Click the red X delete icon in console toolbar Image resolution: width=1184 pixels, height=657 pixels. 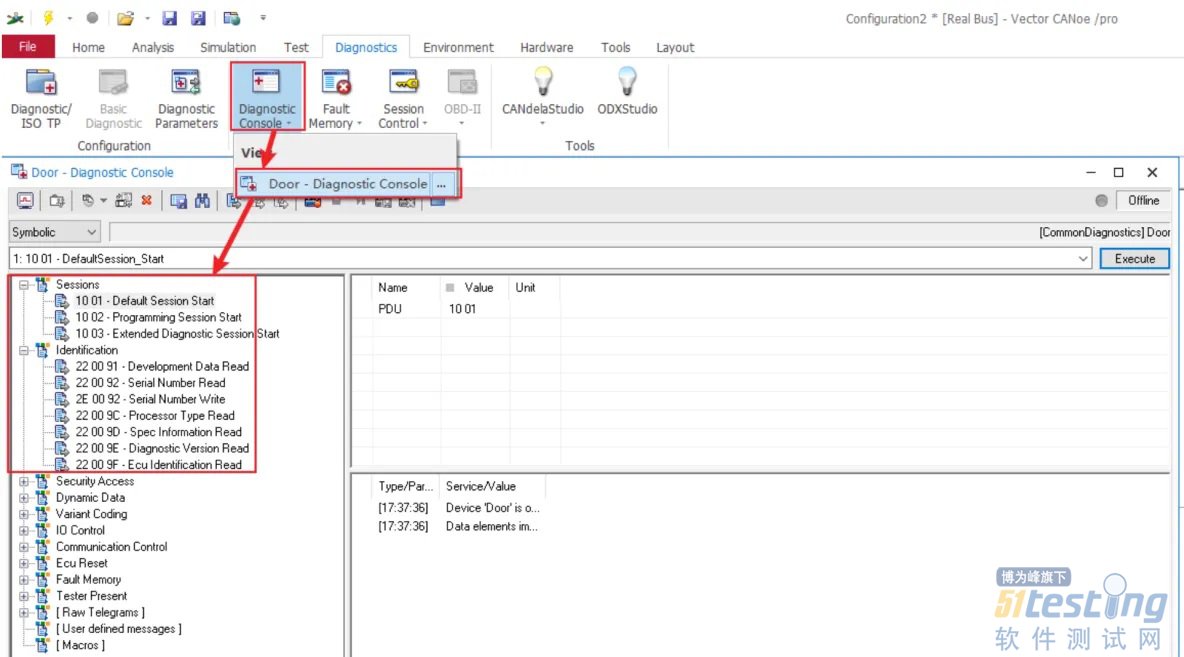tap(146, 200)
